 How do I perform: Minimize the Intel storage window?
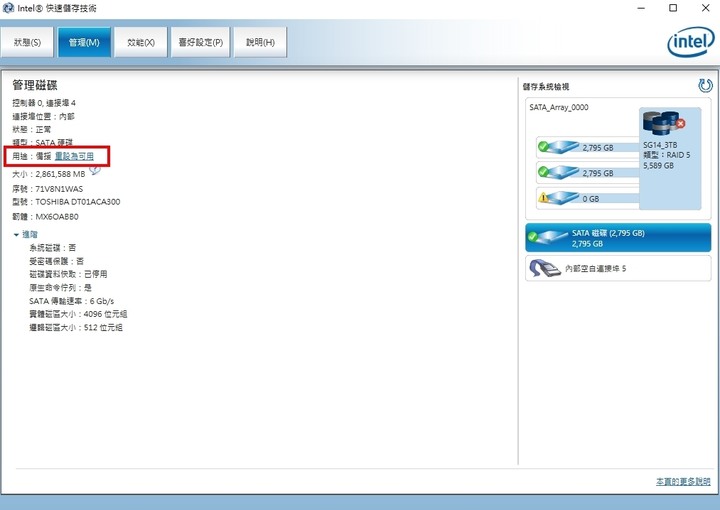tap(641, 8)
